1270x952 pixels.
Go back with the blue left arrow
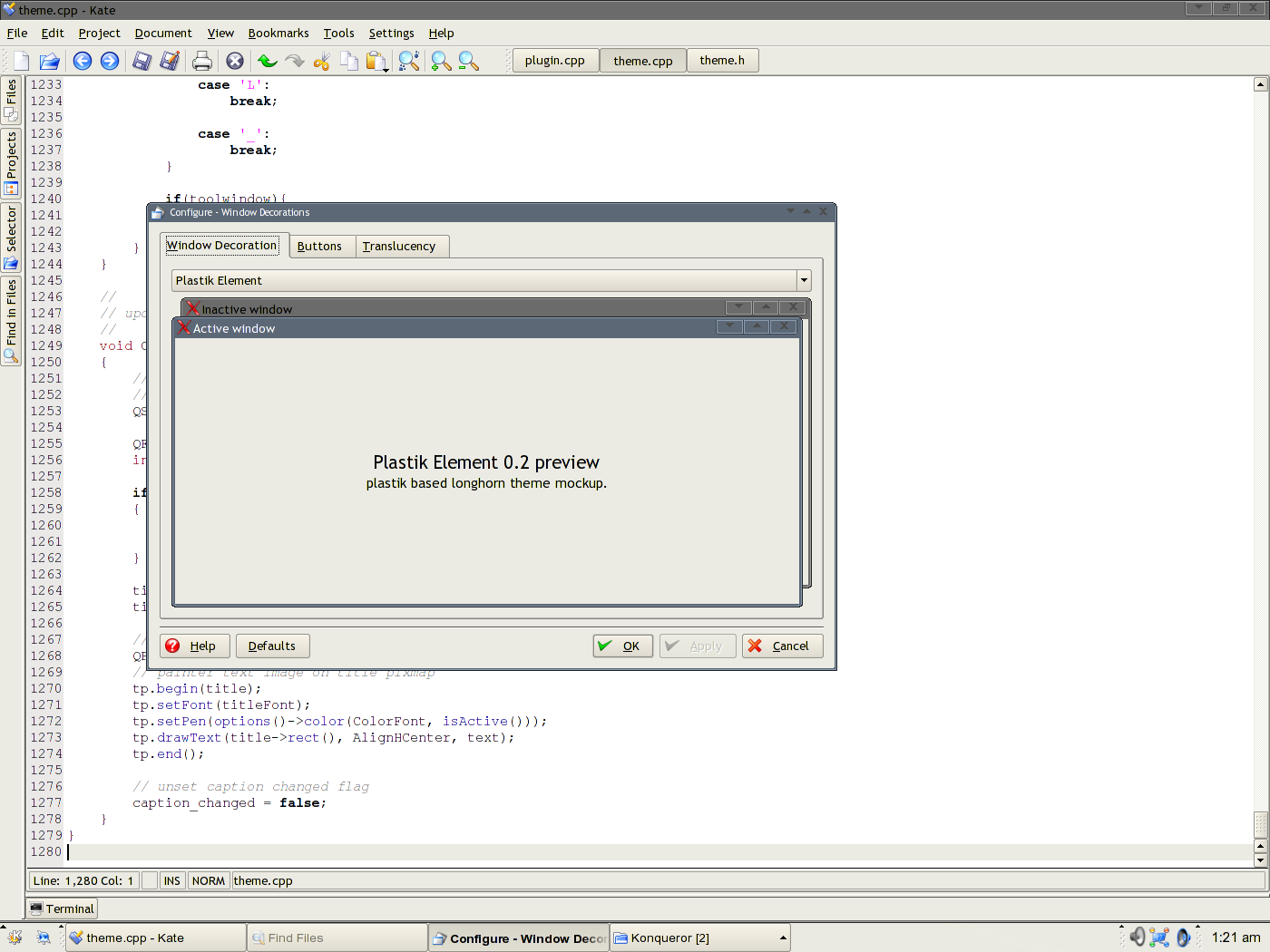tap(83, 61)
